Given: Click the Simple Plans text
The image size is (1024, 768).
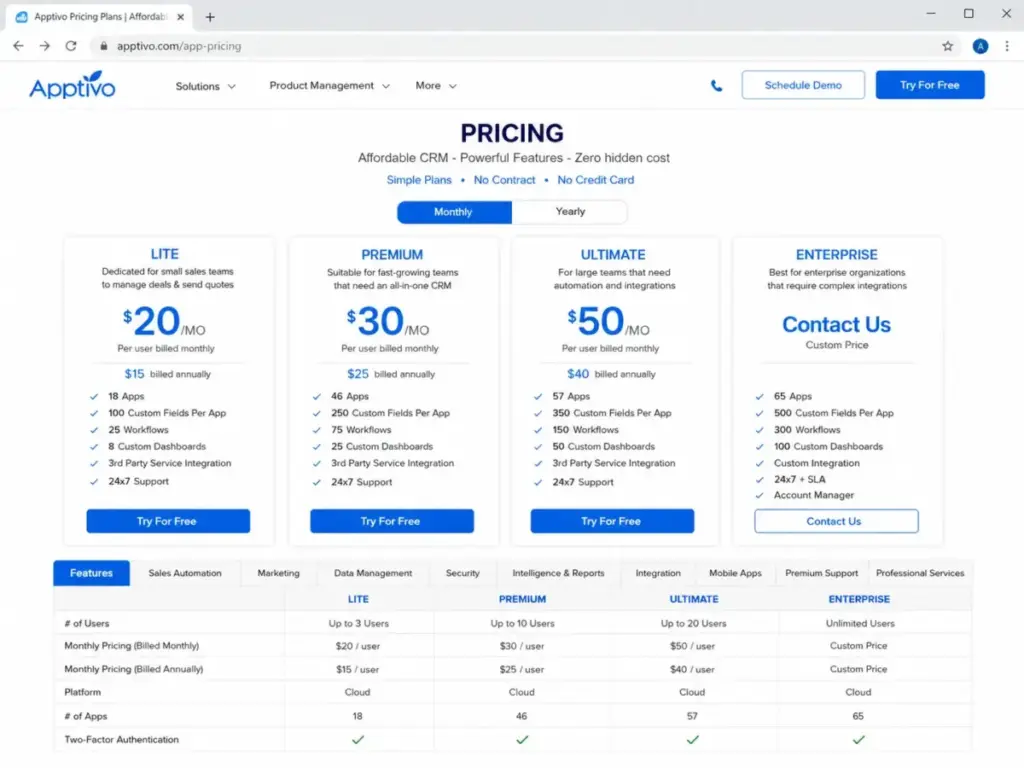Looking at the screenshot, I should (419, 180).
